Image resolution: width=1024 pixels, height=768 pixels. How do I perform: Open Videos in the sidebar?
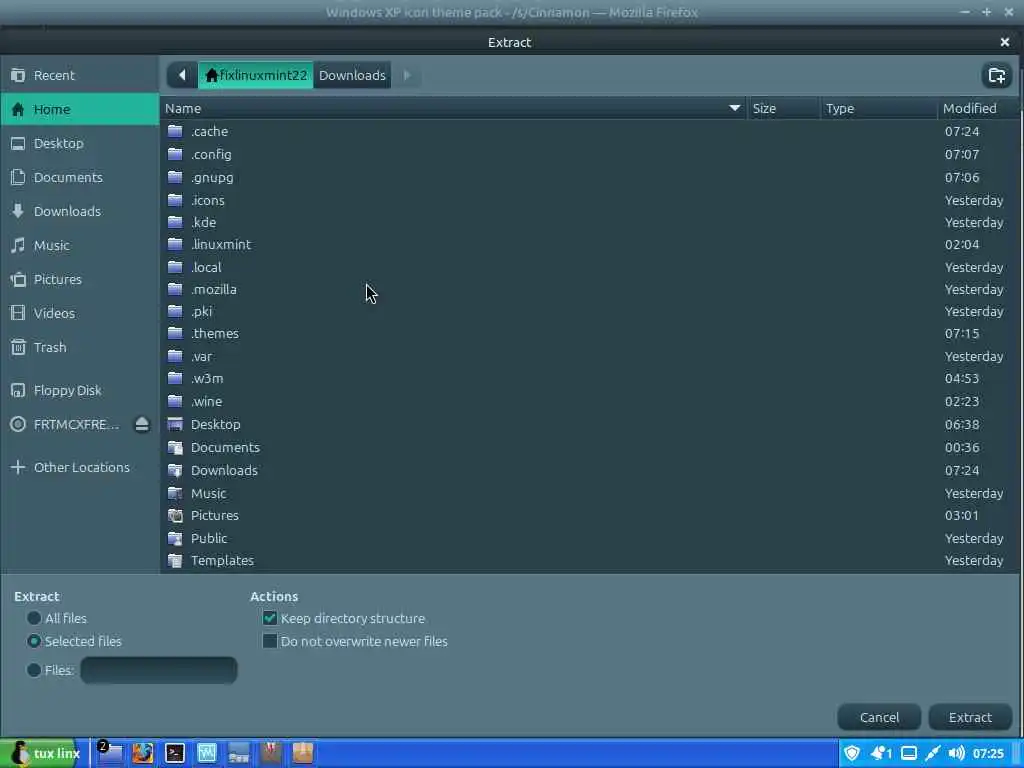80,313
